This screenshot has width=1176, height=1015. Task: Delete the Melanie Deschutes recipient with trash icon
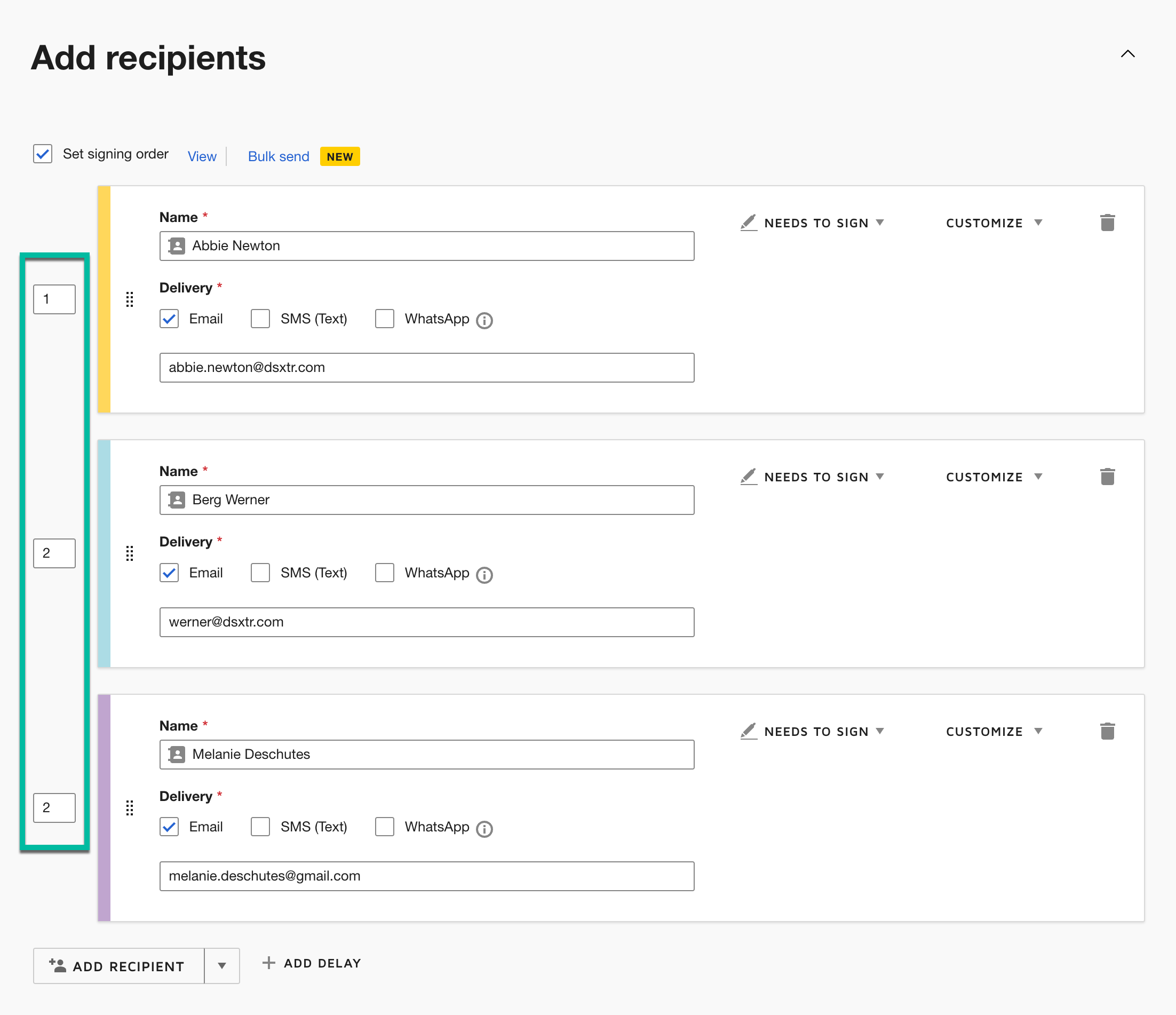point(1107,731)
